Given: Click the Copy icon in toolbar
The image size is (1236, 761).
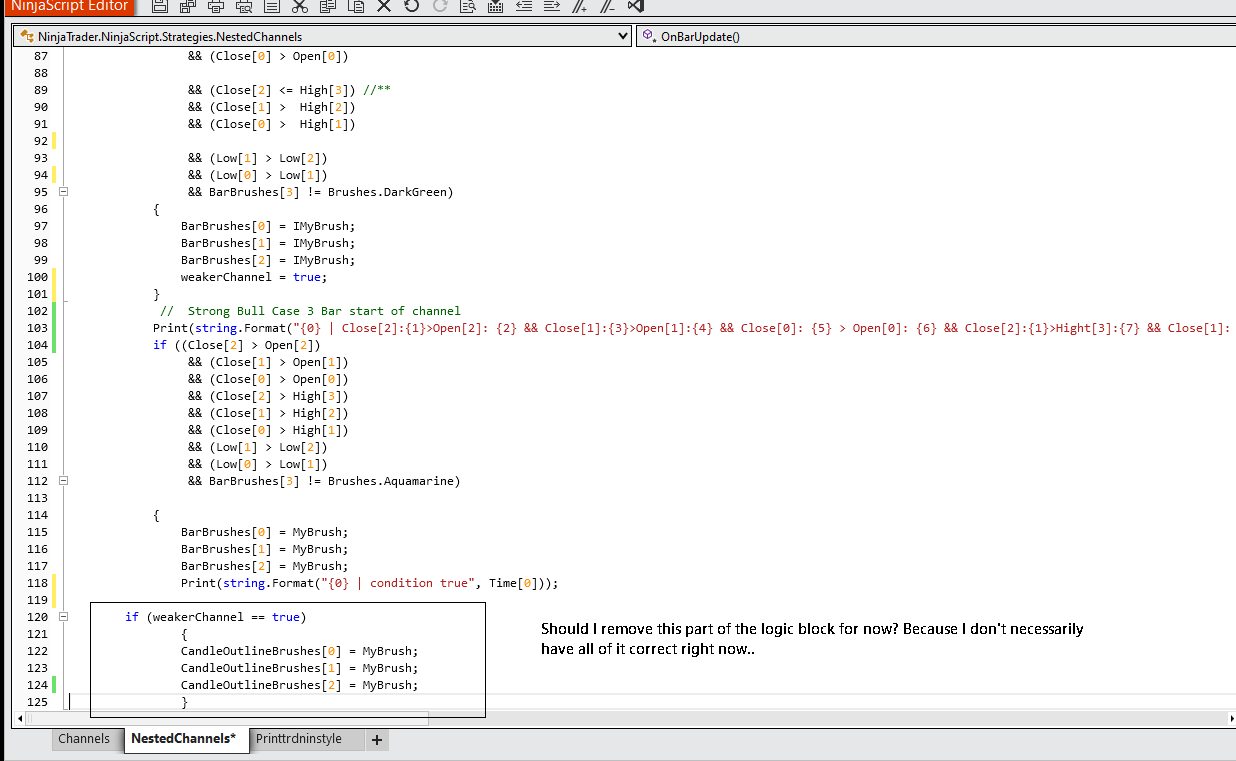Looking at the screenshot, I should [328, 6].
